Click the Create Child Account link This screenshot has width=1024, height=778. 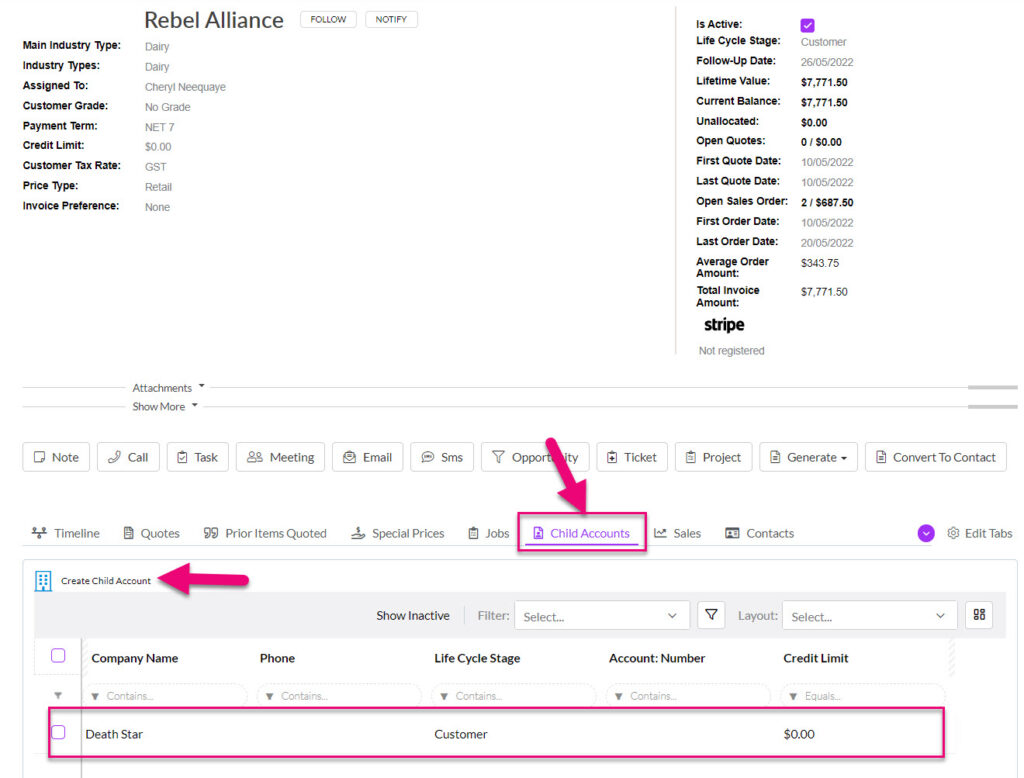pyautogui.click(x=106, y=581)
